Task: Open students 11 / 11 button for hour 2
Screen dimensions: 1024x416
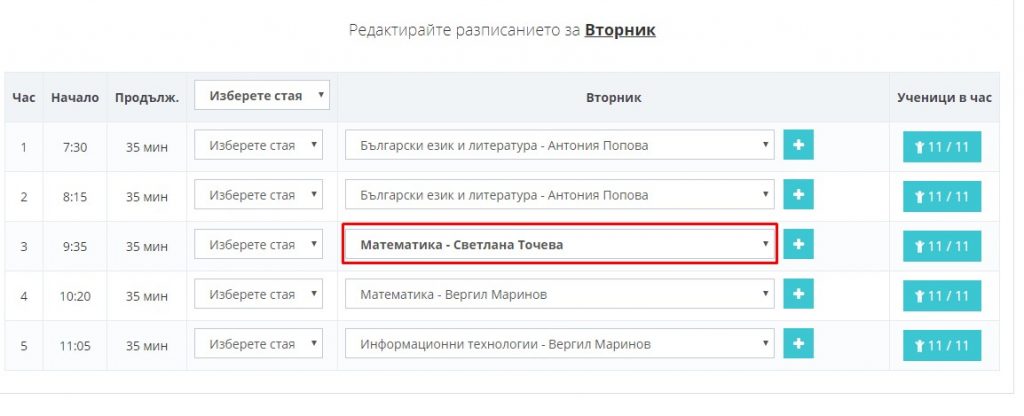Action: click(942, 197)
